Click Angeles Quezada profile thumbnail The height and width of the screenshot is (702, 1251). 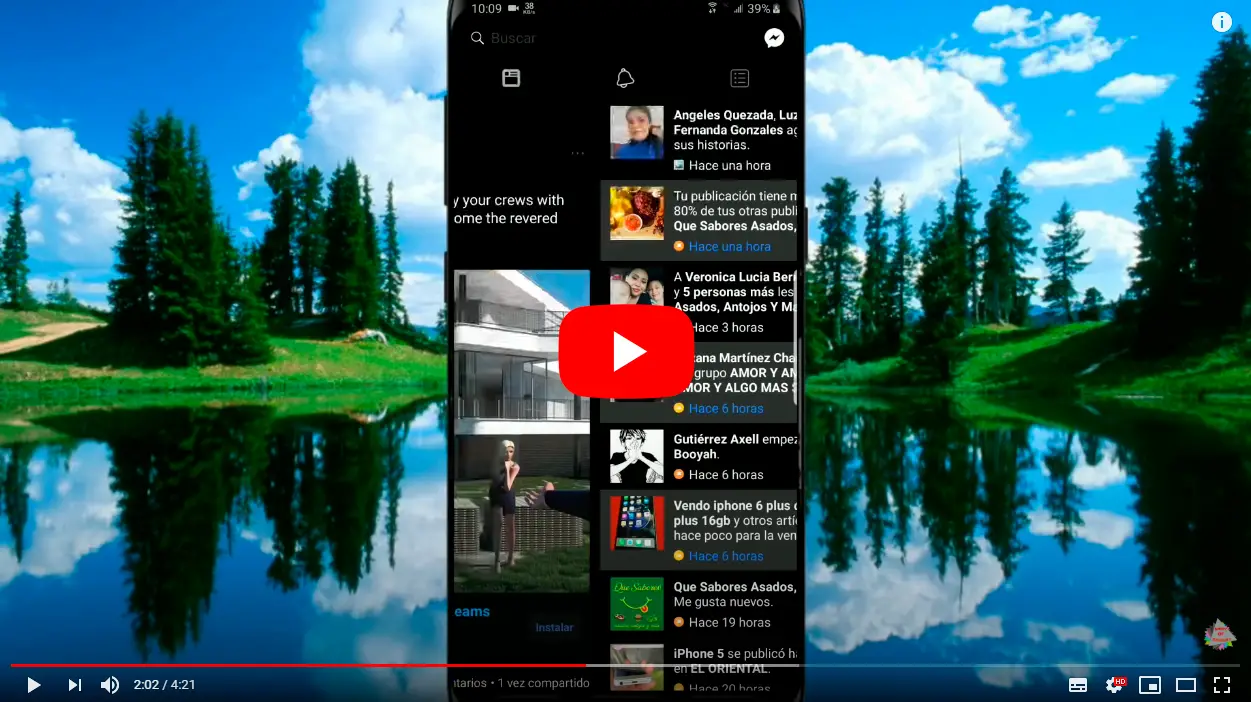pos(637,132)
